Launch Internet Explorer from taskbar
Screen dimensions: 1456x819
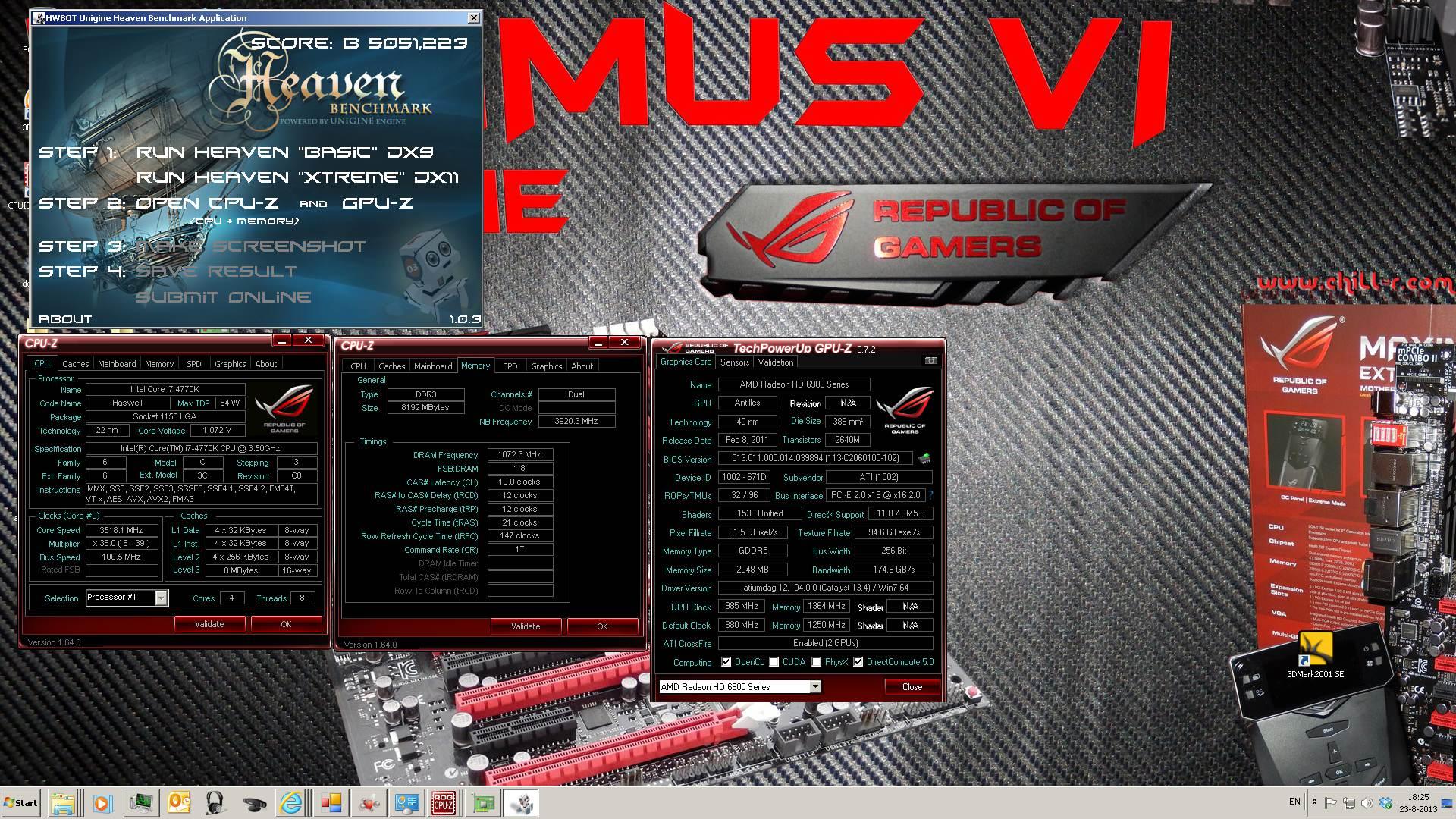tap(292, 802)
